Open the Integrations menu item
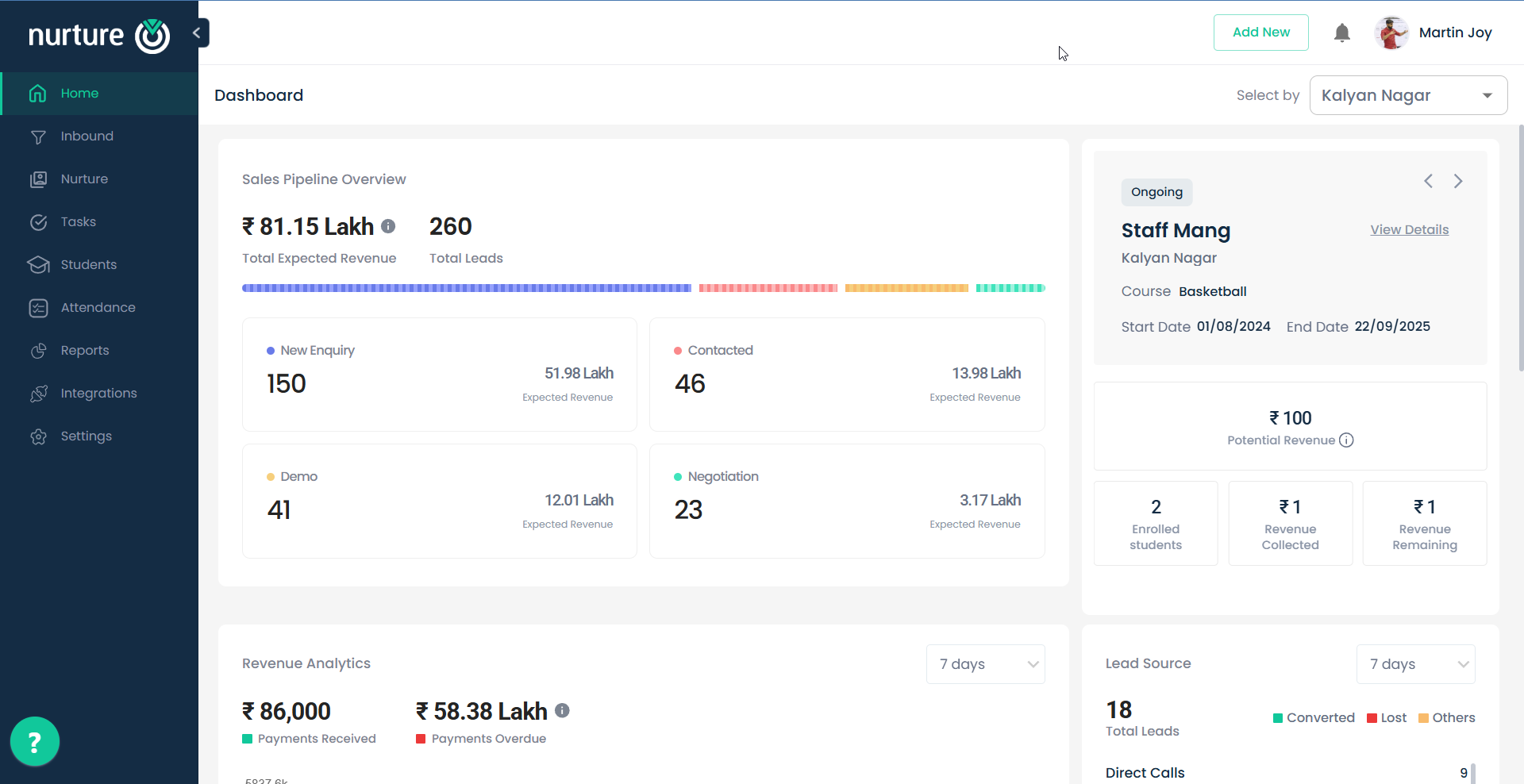This screenshot has width=1524, height=784. point(99,394)
